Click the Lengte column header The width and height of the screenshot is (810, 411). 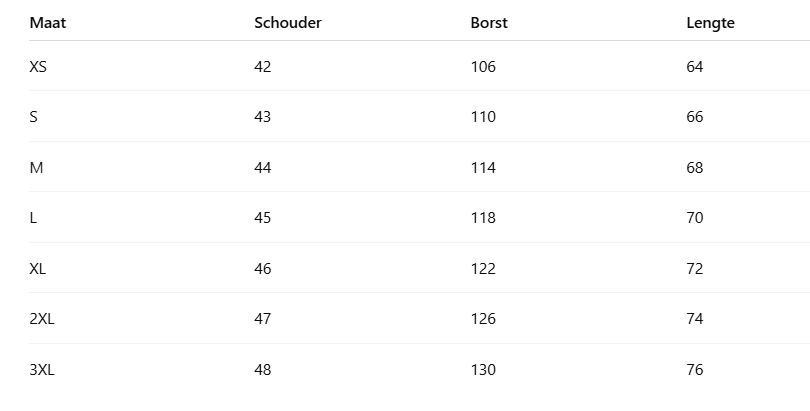coord(710,23)
